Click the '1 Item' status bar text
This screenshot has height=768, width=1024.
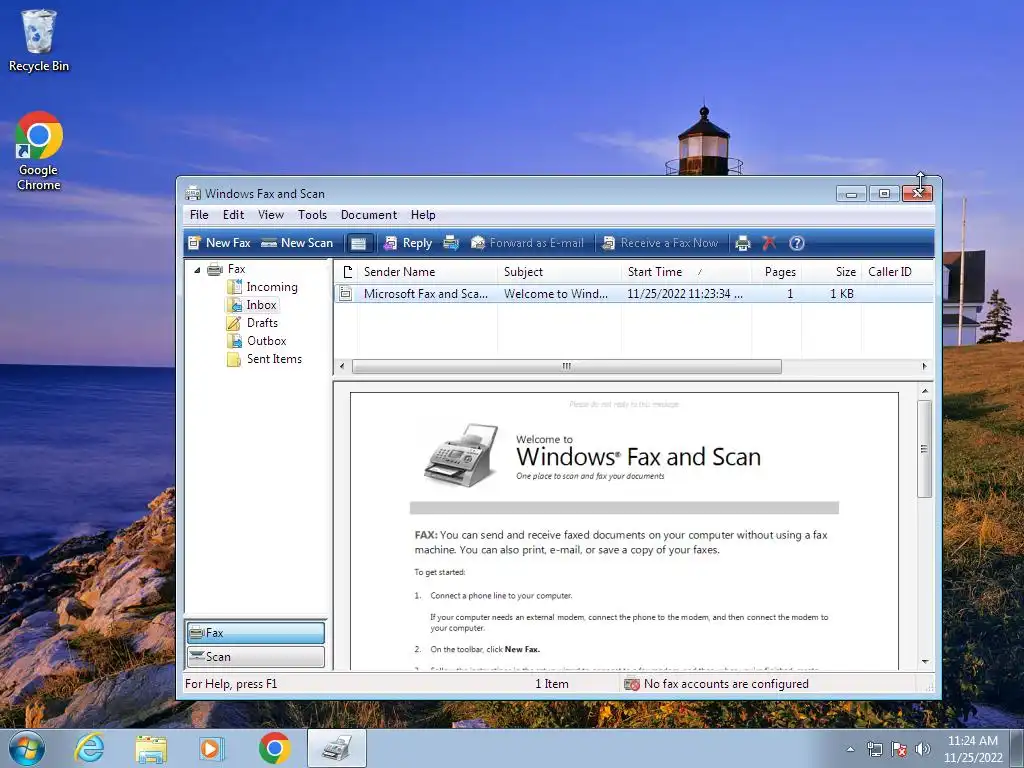[552, 684]
